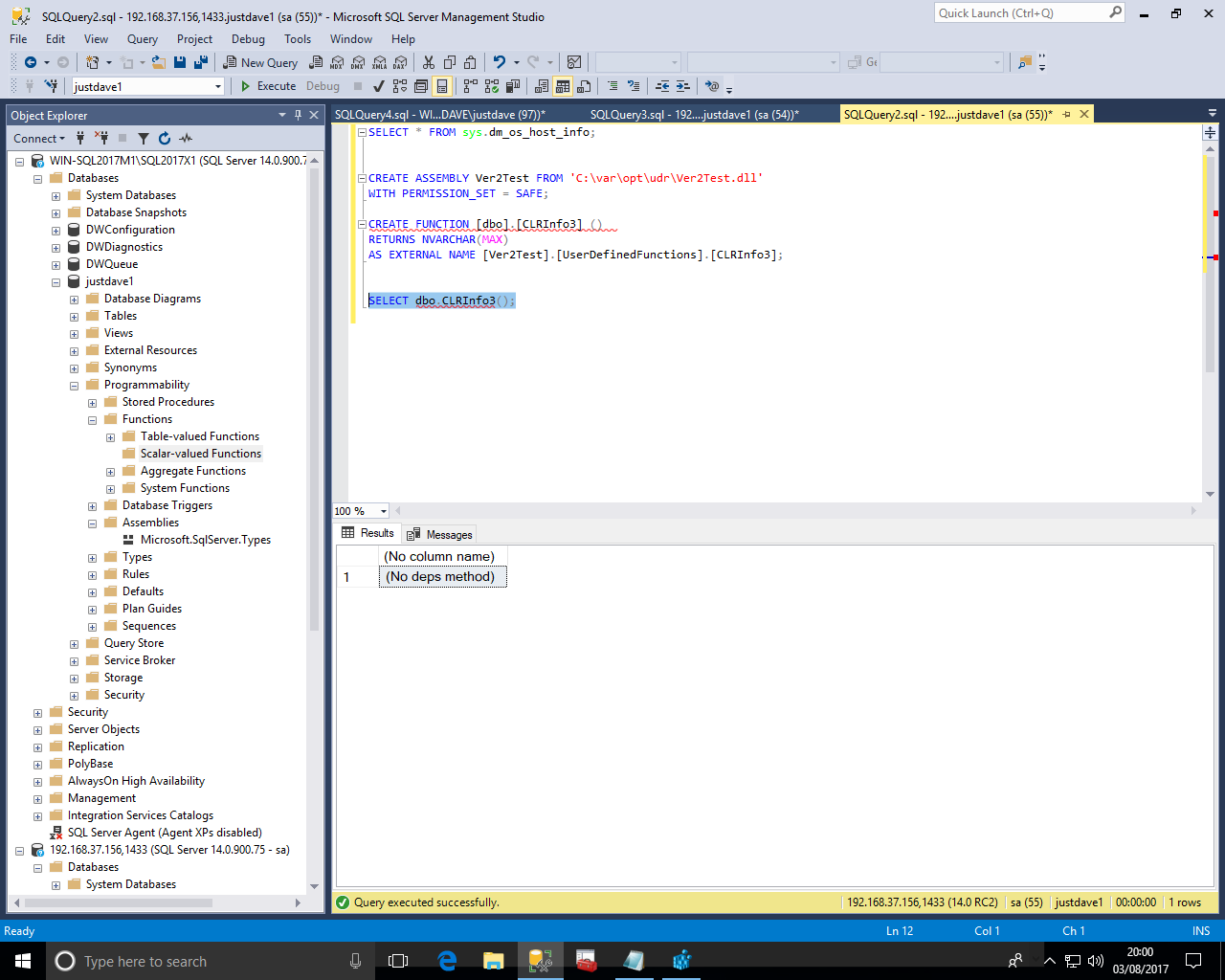
Task: Toggle Results to Grid output mode
Action: (x=563, y=86)
